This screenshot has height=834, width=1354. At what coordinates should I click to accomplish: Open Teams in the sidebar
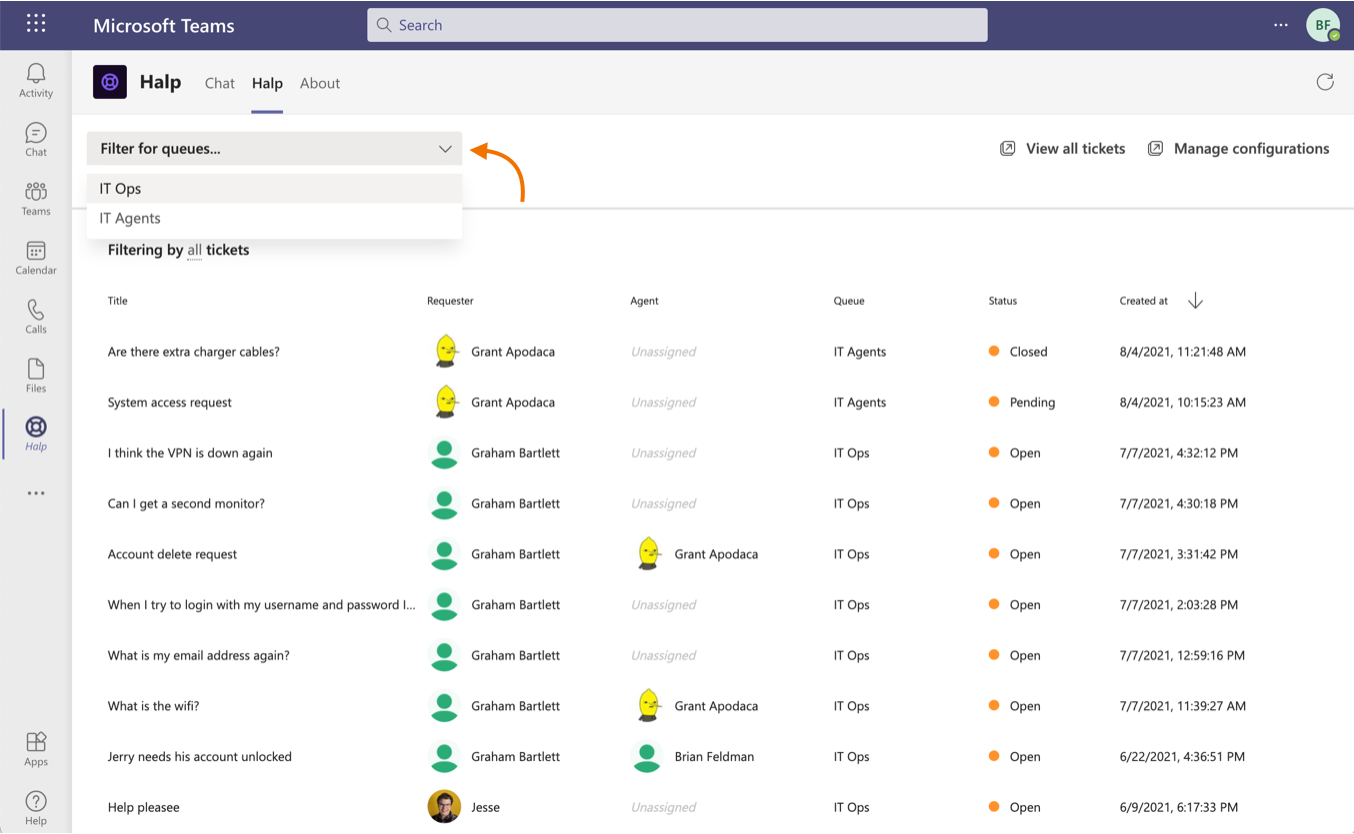tap(36, 198)
